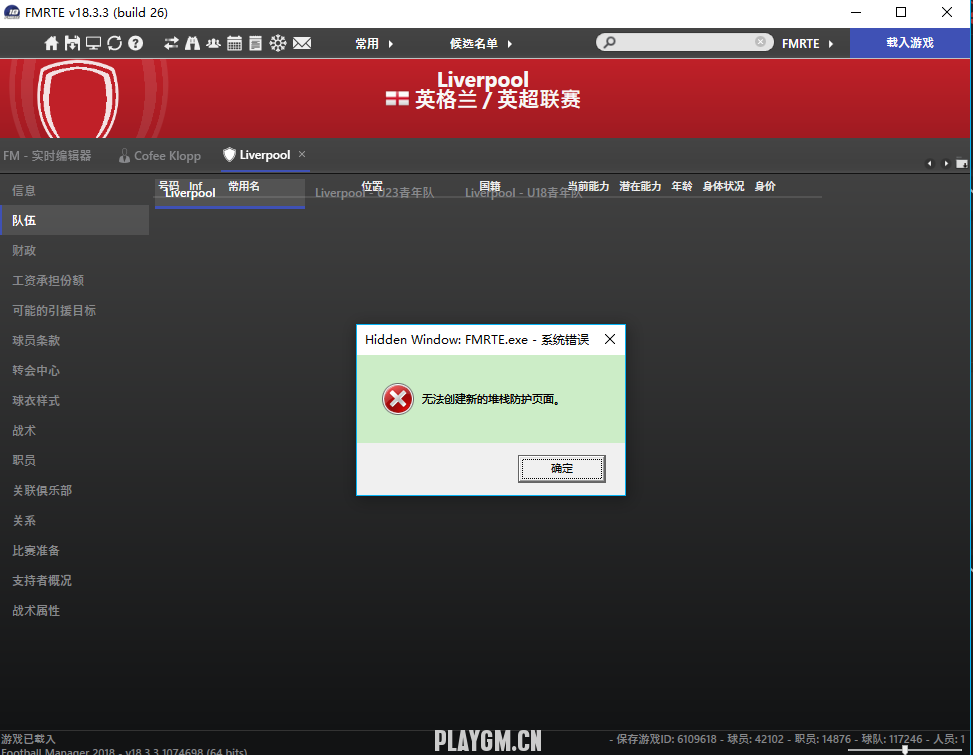
Task: Sort by the 身体状况 column header
Action: (723, 186)
